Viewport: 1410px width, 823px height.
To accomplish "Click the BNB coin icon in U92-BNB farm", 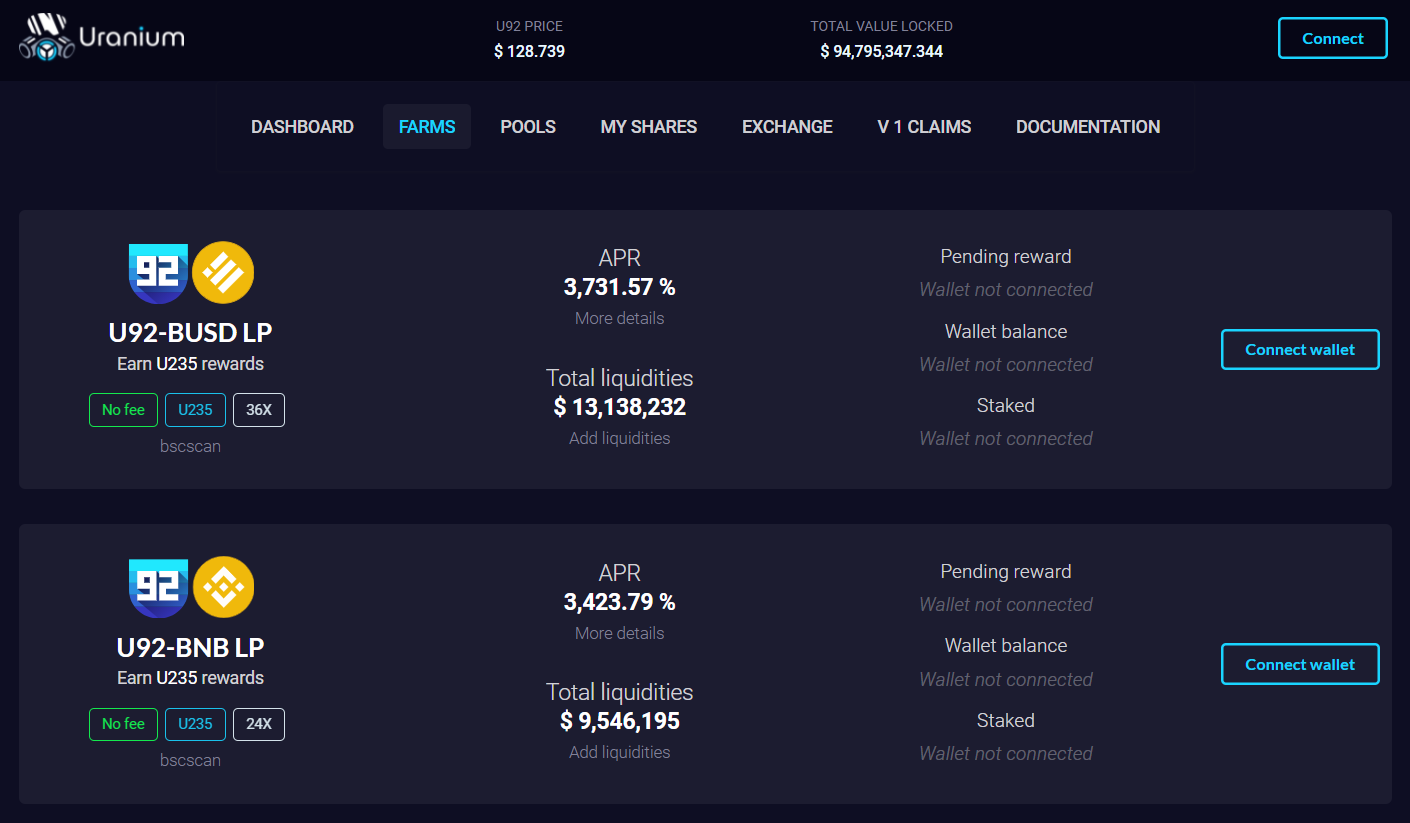I will tap(223, 588).
